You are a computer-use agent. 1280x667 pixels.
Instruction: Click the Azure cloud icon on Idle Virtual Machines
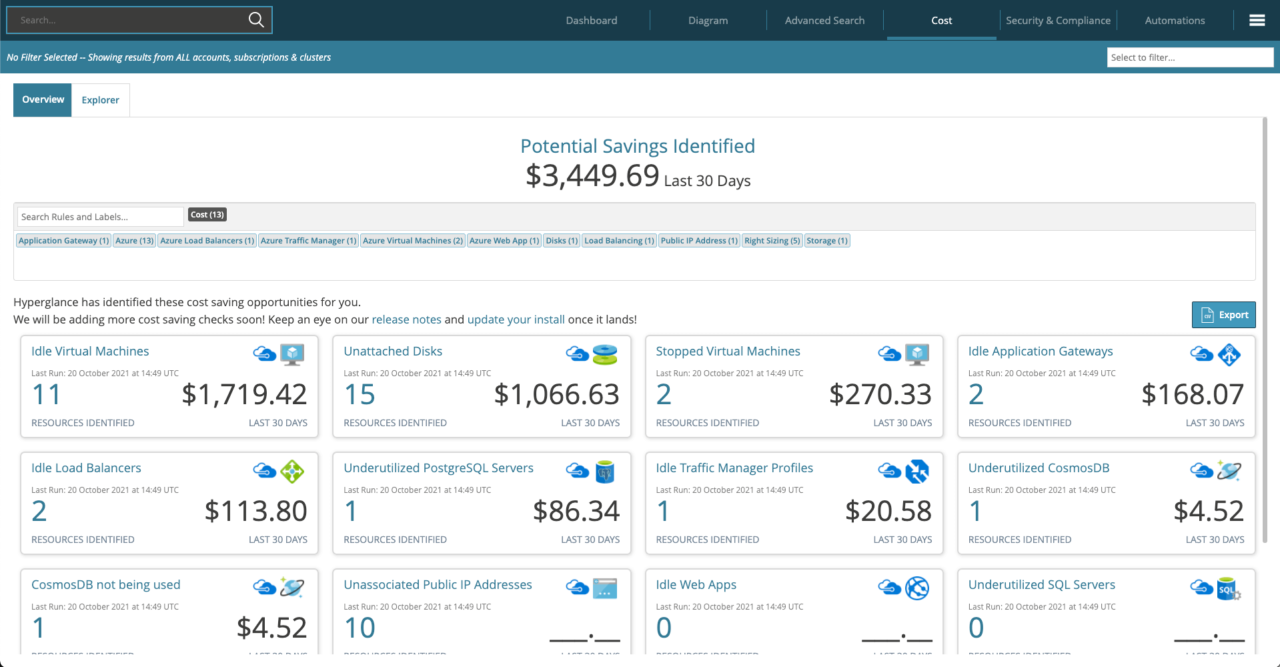[264, 354]
